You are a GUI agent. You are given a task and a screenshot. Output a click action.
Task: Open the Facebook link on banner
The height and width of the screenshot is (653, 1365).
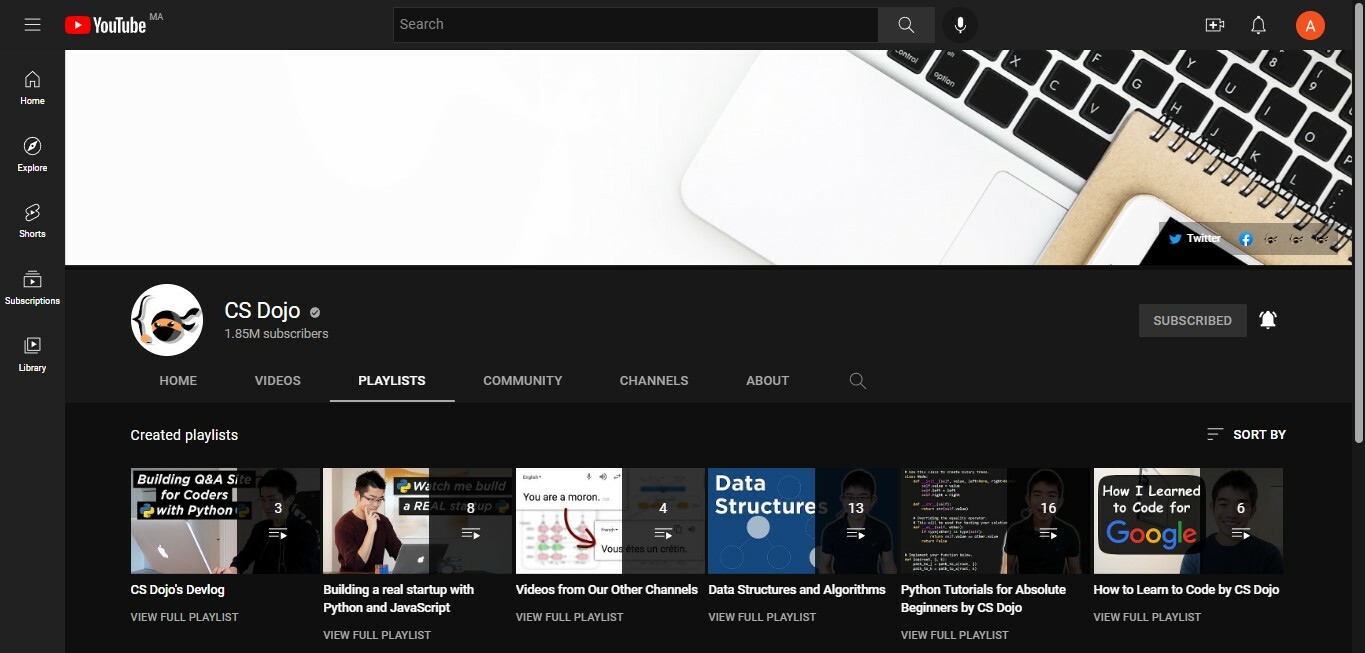tap(1246, 239)
